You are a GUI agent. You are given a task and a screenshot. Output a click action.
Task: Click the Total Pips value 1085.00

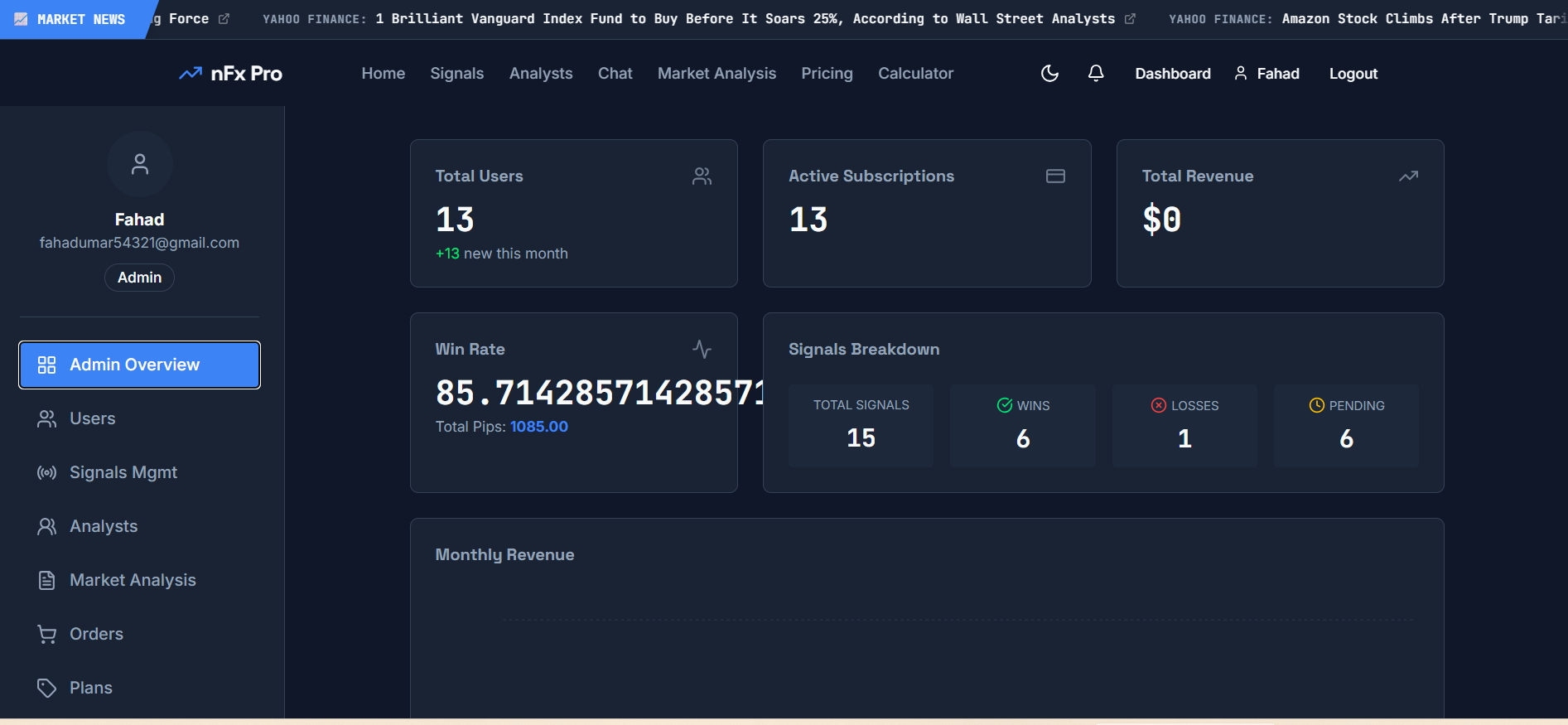pyautogui.click(x=539, y=427)
